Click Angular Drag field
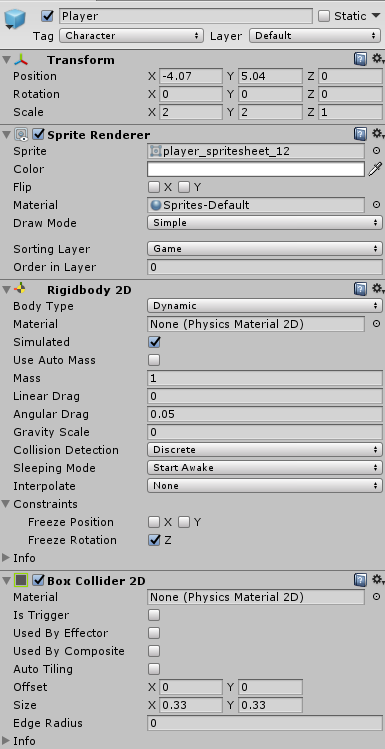385x749 pixels. pyautogui.click(x=265, y=414)
